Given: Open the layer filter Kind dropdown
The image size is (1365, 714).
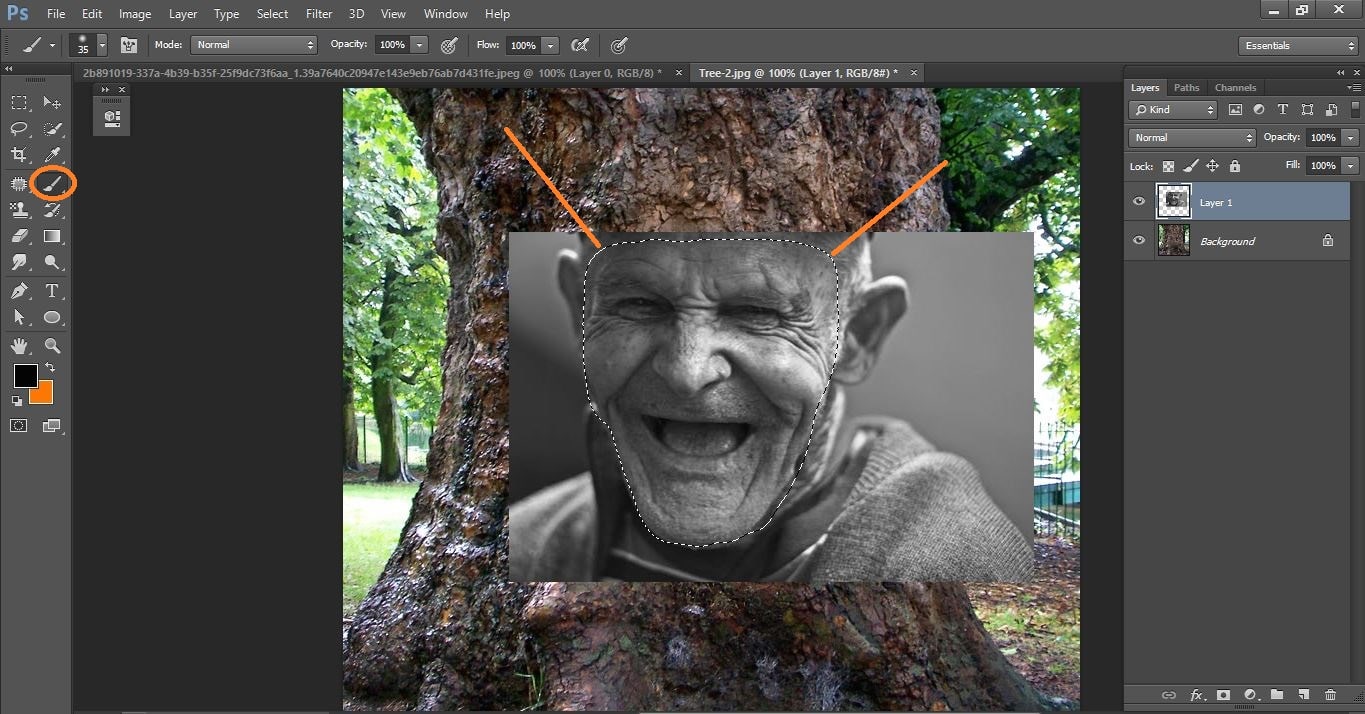Looking at the screenshot, I should (x=1172, y=109).
